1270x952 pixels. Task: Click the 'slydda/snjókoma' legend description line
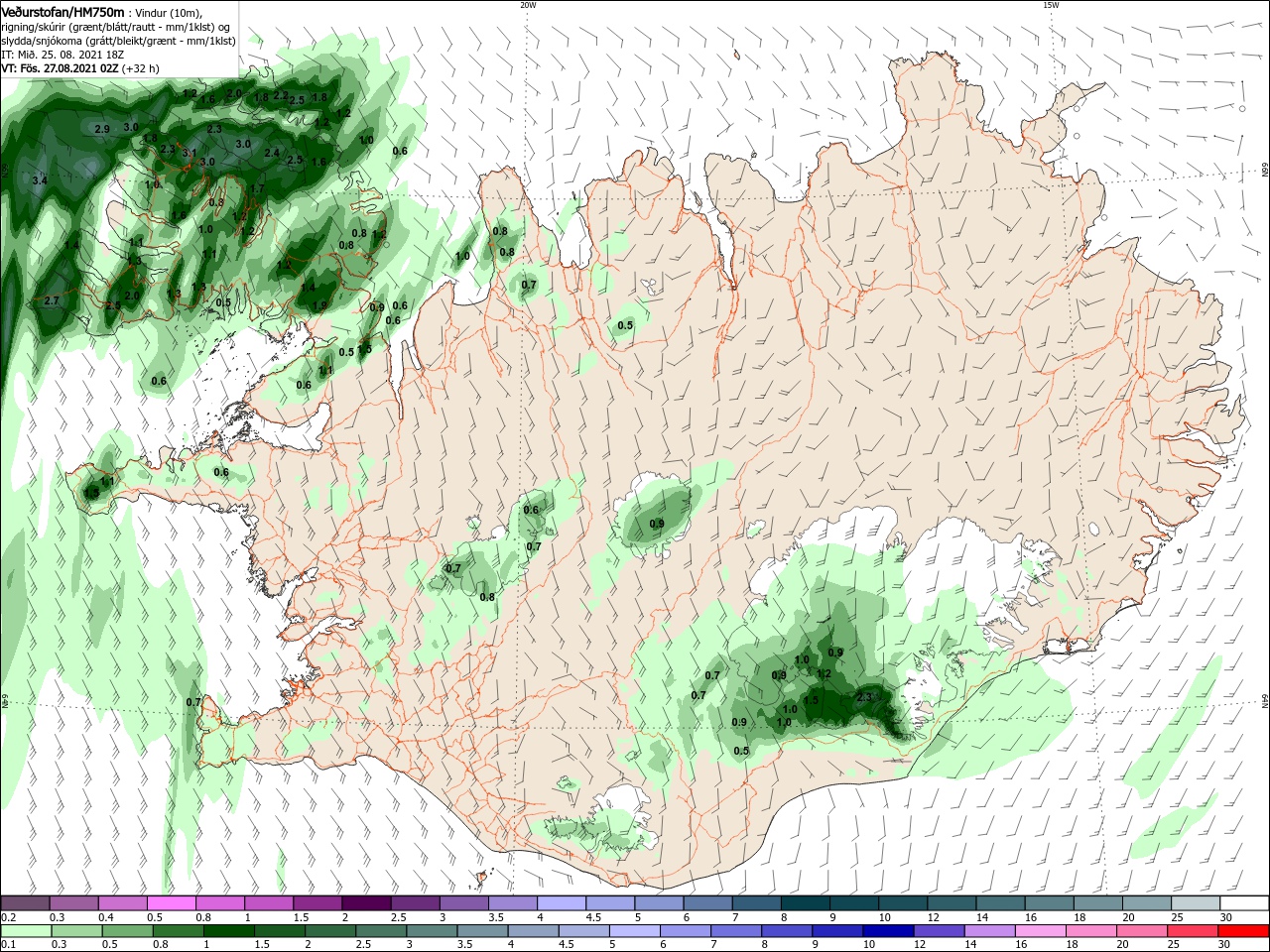click(x=118, y=41)
